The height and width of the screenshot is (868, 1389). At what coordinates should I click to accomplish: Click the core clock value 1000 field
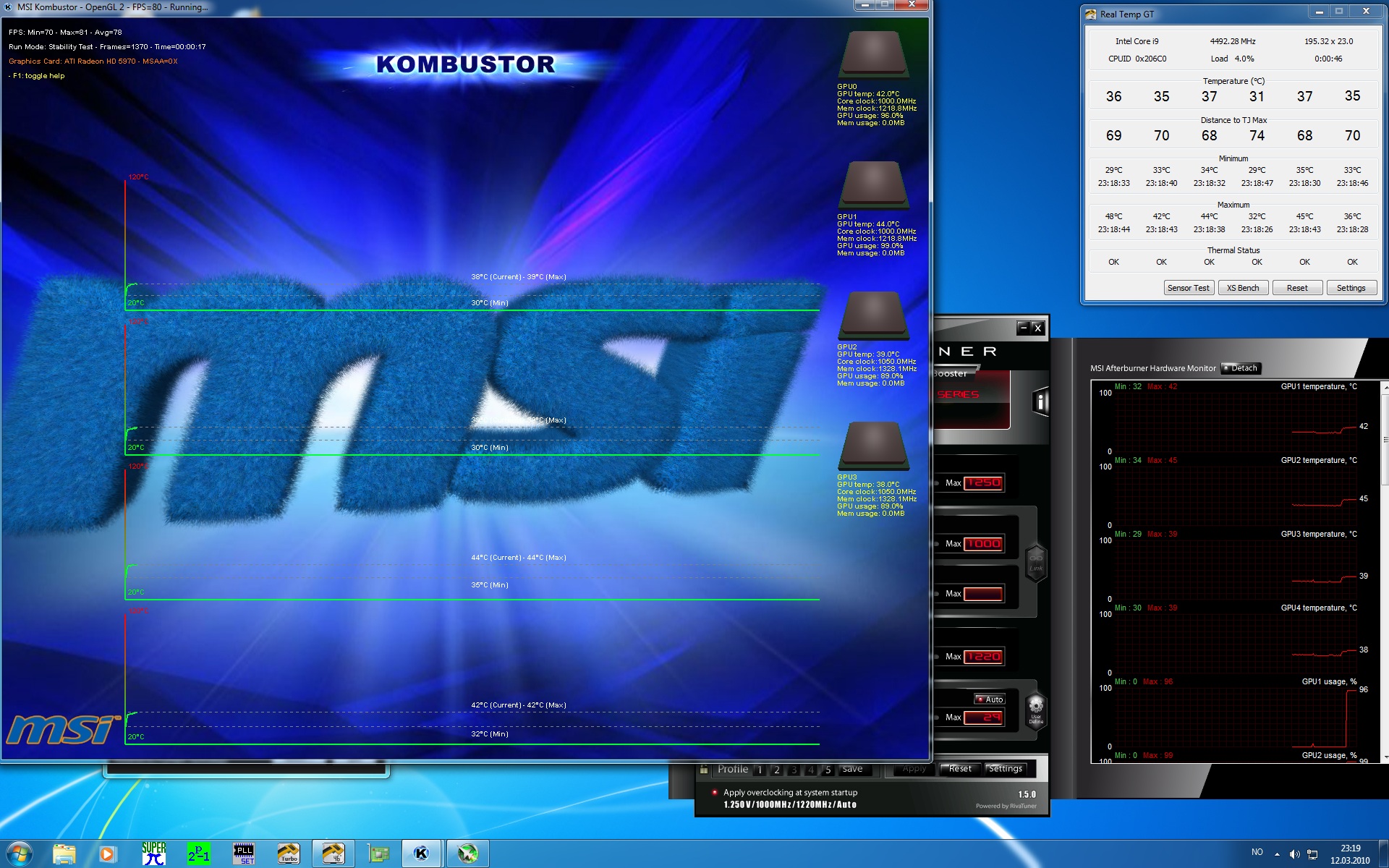(983, 543)
